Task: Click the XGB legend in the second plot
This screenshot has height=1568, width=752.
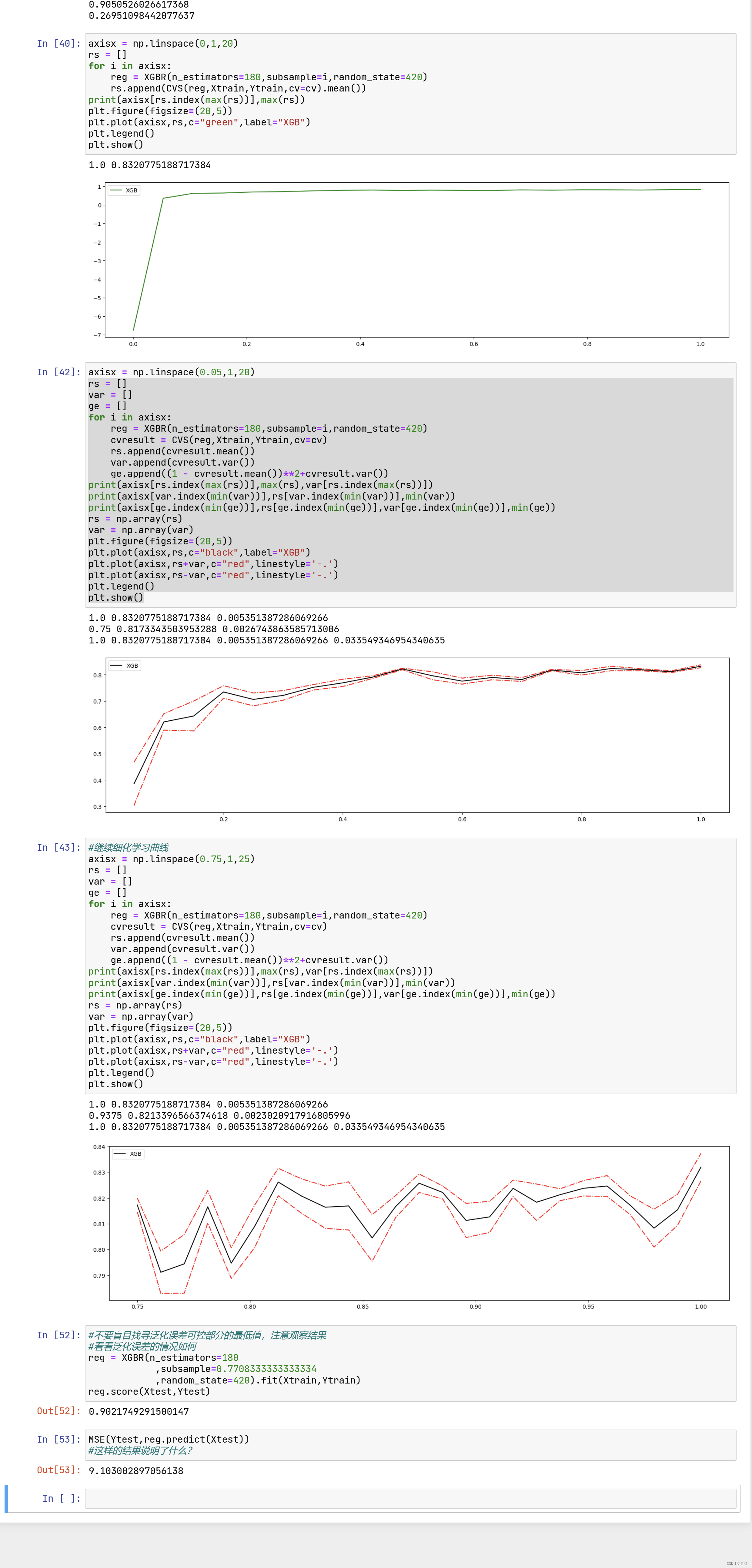Action: click(x=125, y=665)
